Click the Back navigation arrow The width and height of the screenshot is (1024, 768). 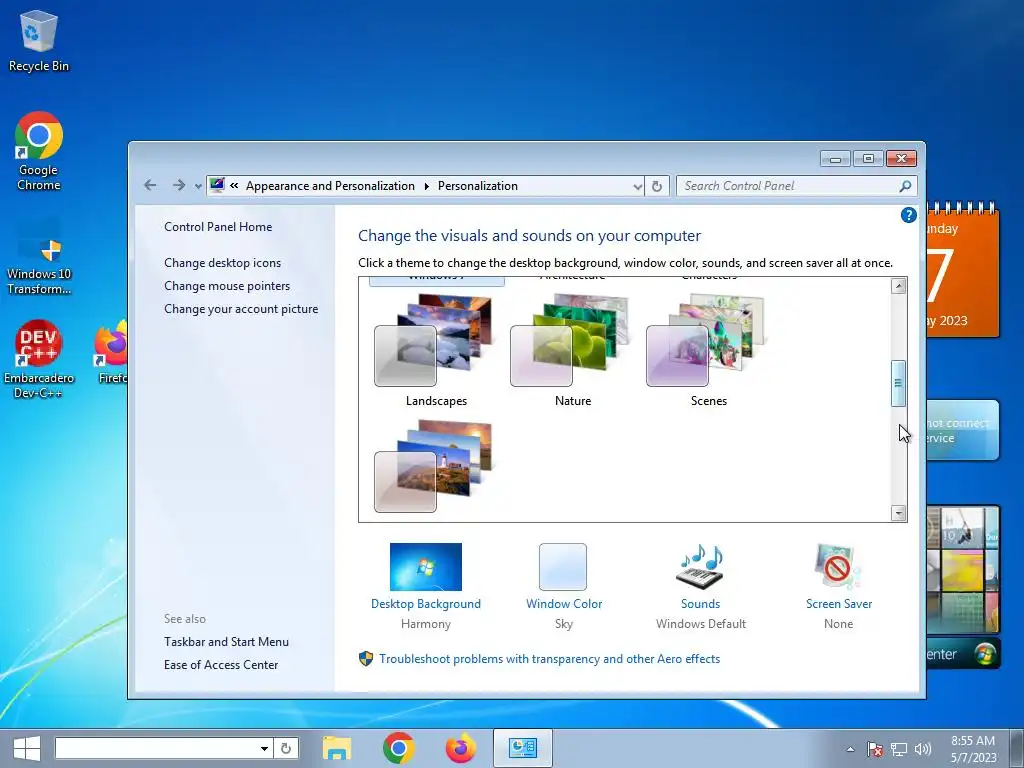[150, 185]
